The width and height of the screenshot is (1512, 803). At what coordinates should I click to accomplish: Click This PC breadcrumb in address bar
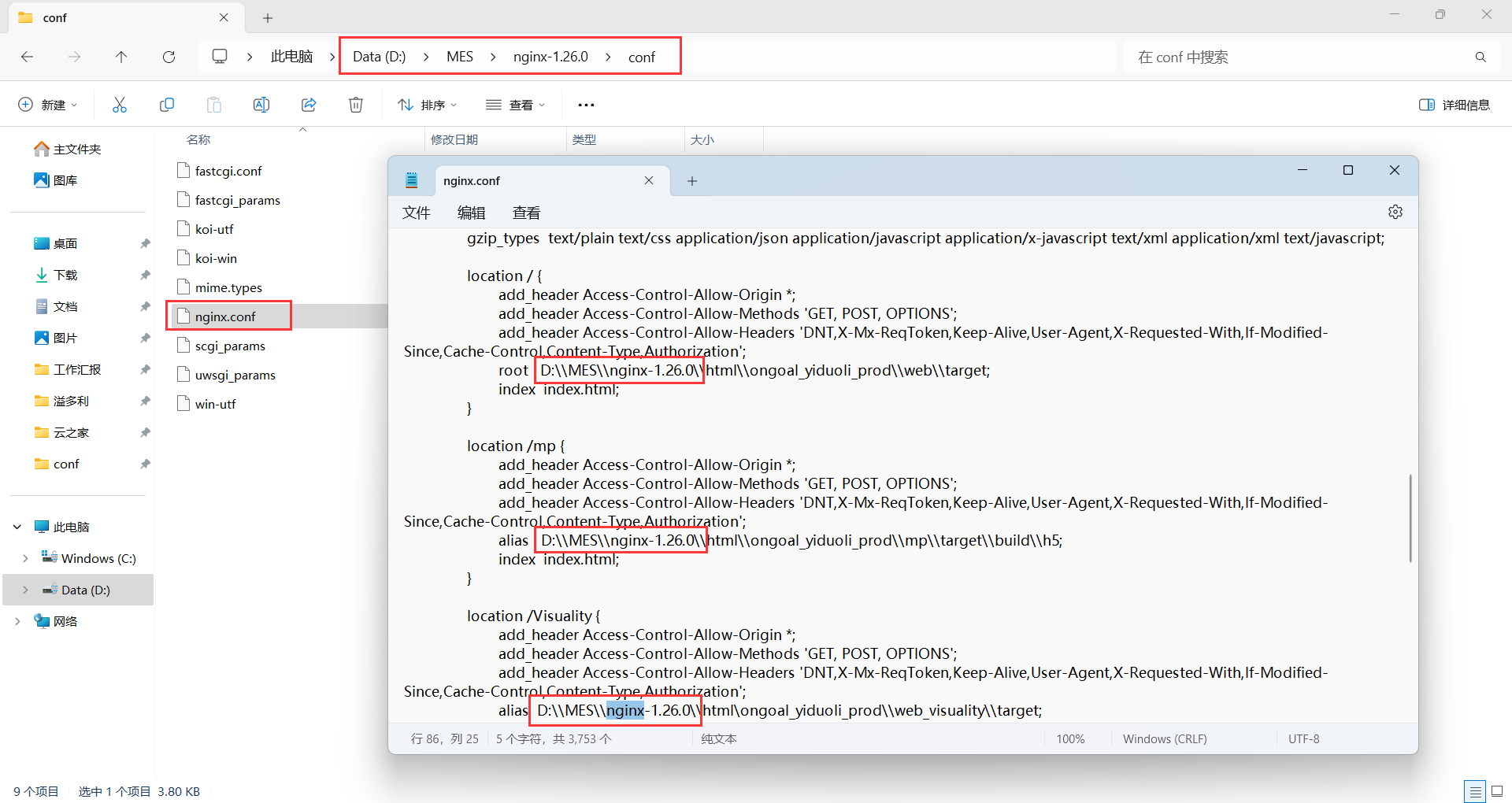point(292,57)
